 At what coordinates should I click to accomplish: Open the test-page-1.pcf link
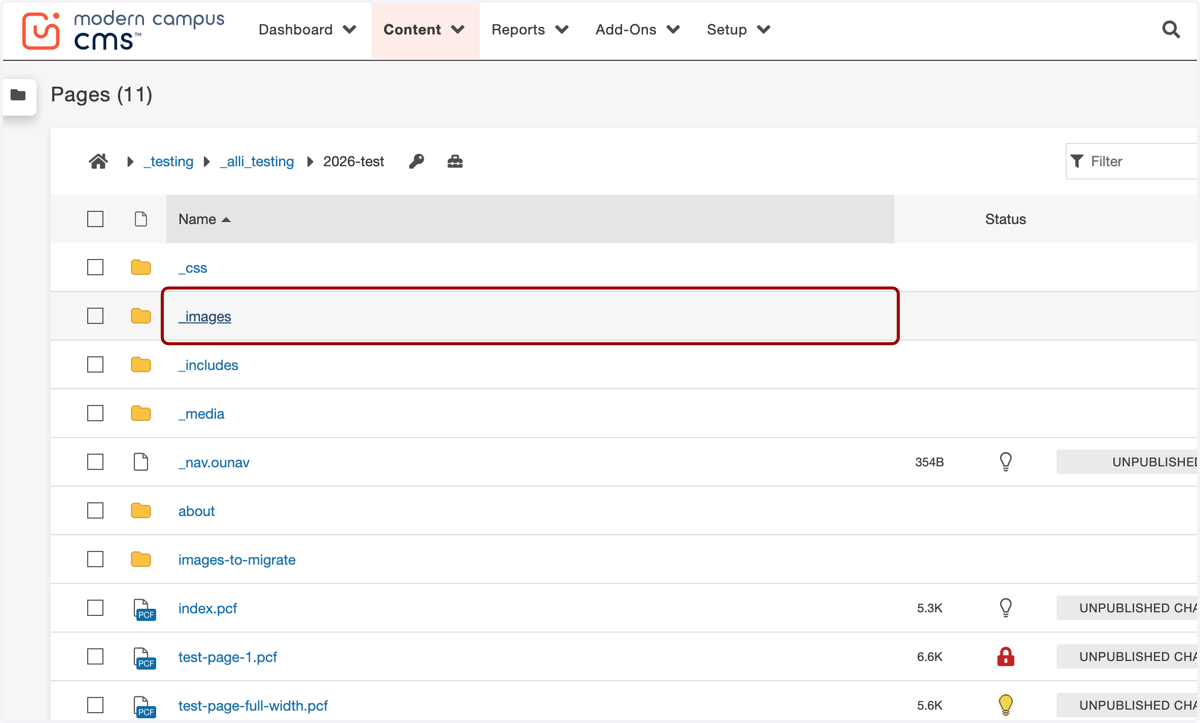228,657
